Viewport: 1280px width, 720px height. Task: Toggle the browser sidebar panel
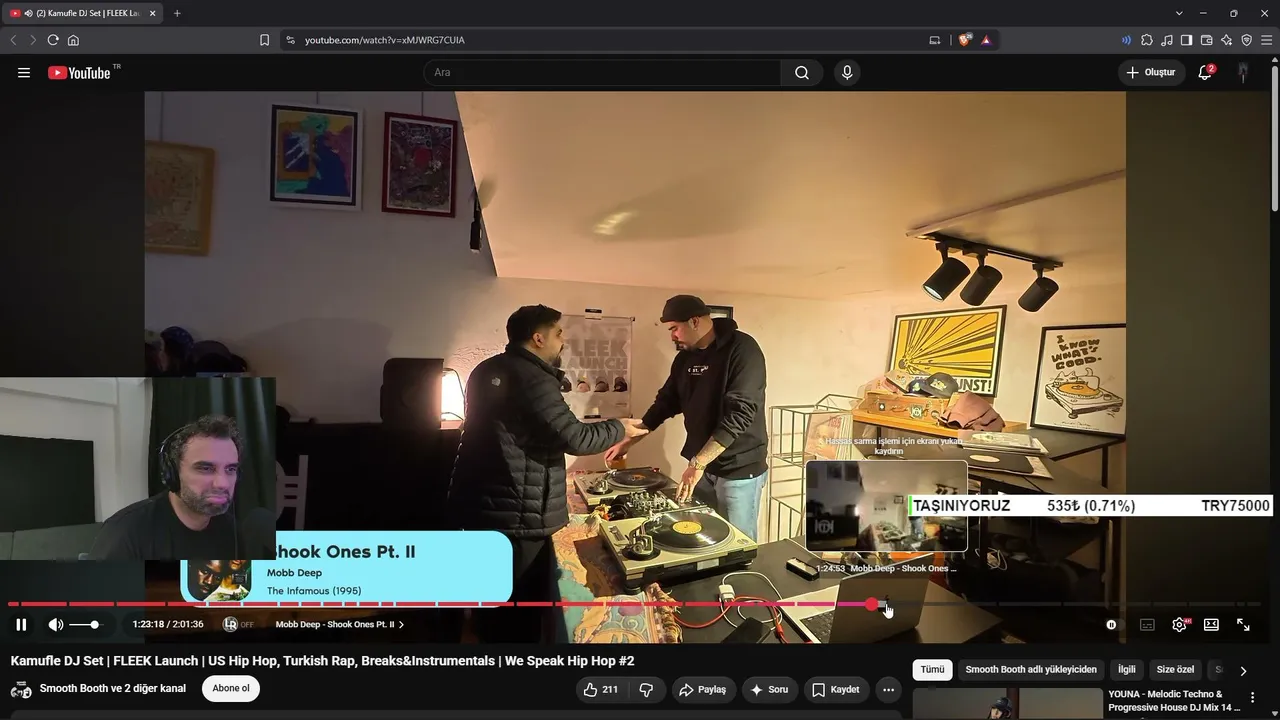click(x=1187, y=40)
